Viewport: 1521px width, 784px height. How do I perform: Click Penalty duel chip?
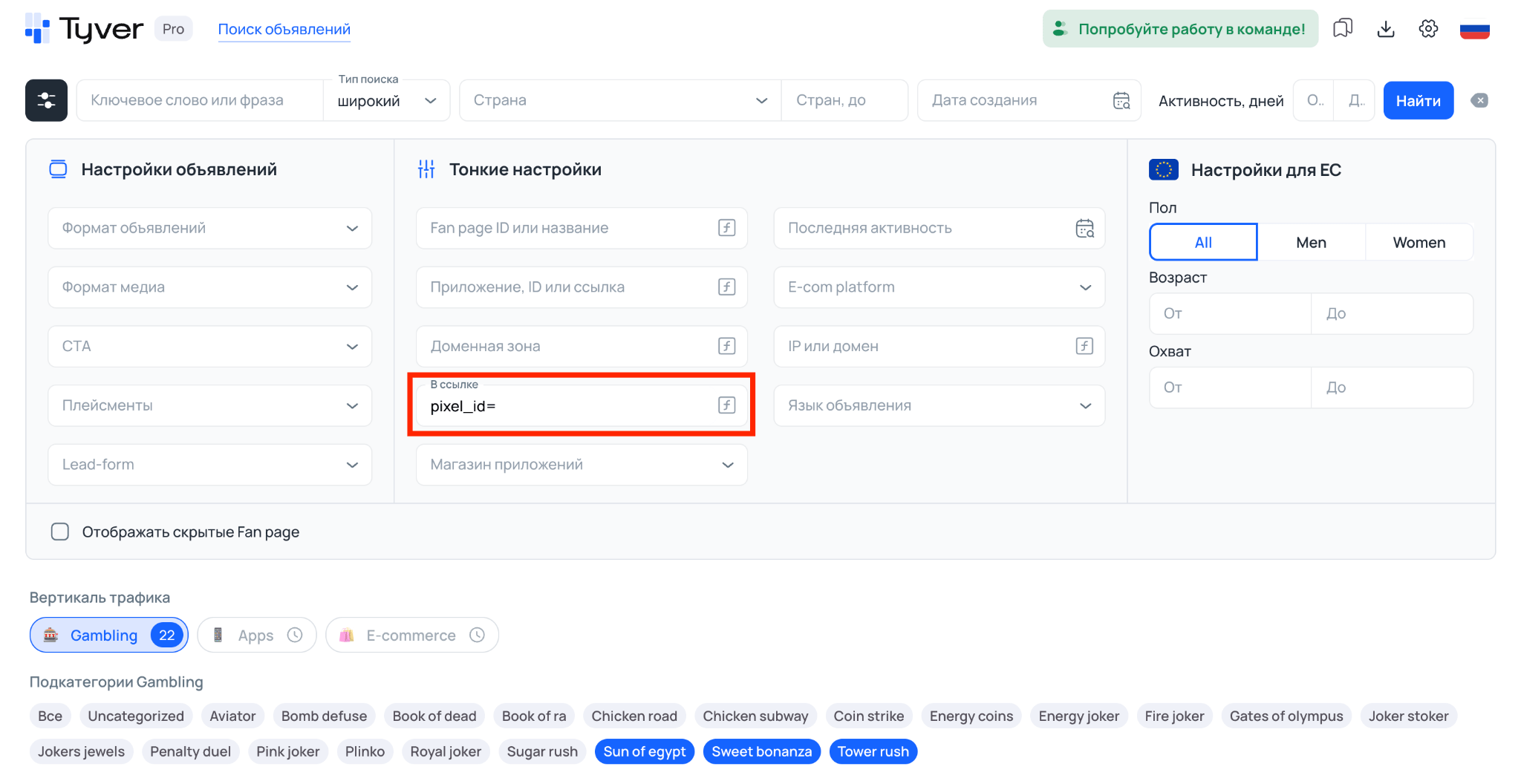point(190,751)
